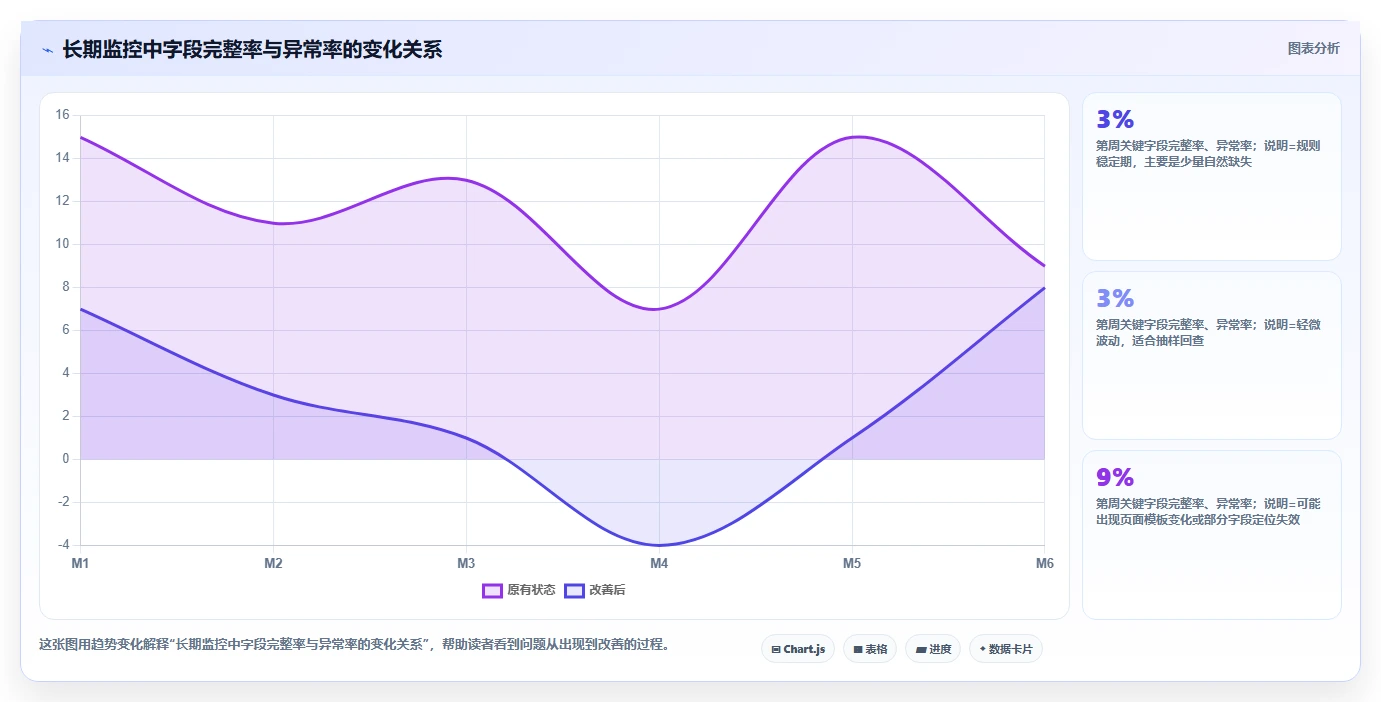Click the y-axis value 16
The width and height of the screenshot is (1381, 702).
tap(62, 115)
